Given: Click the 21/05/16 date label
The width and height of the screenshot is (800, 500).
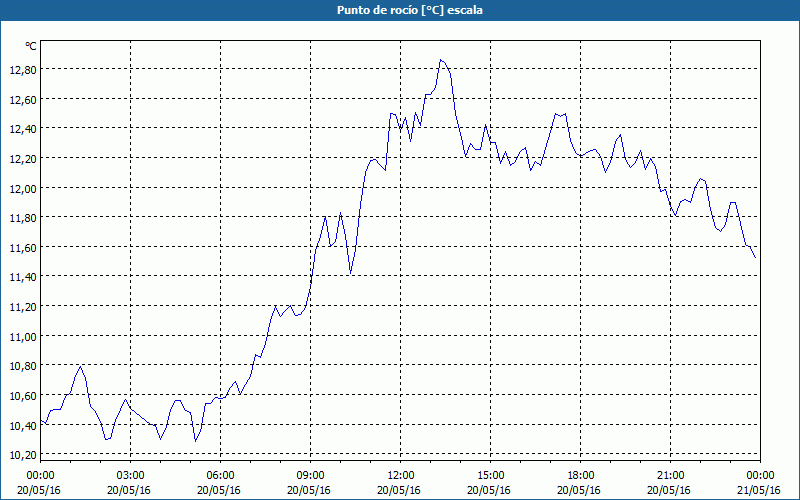Looking at the screenshot, I should click(759, 490).
